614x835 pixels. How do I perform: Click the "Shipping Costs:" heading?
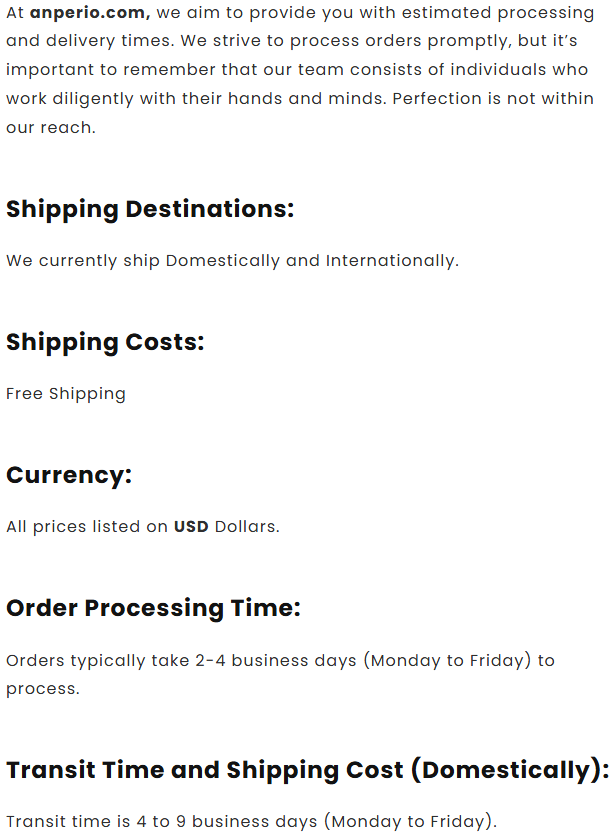pyautogui.click(x=105, y=342)
